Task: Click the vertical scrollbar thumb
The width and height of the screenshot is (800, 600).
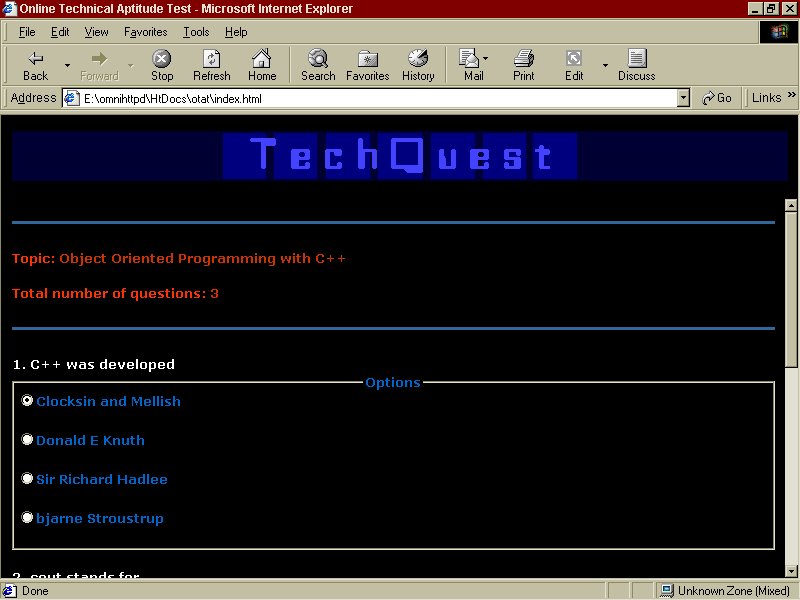Action: tap(791, 289)
